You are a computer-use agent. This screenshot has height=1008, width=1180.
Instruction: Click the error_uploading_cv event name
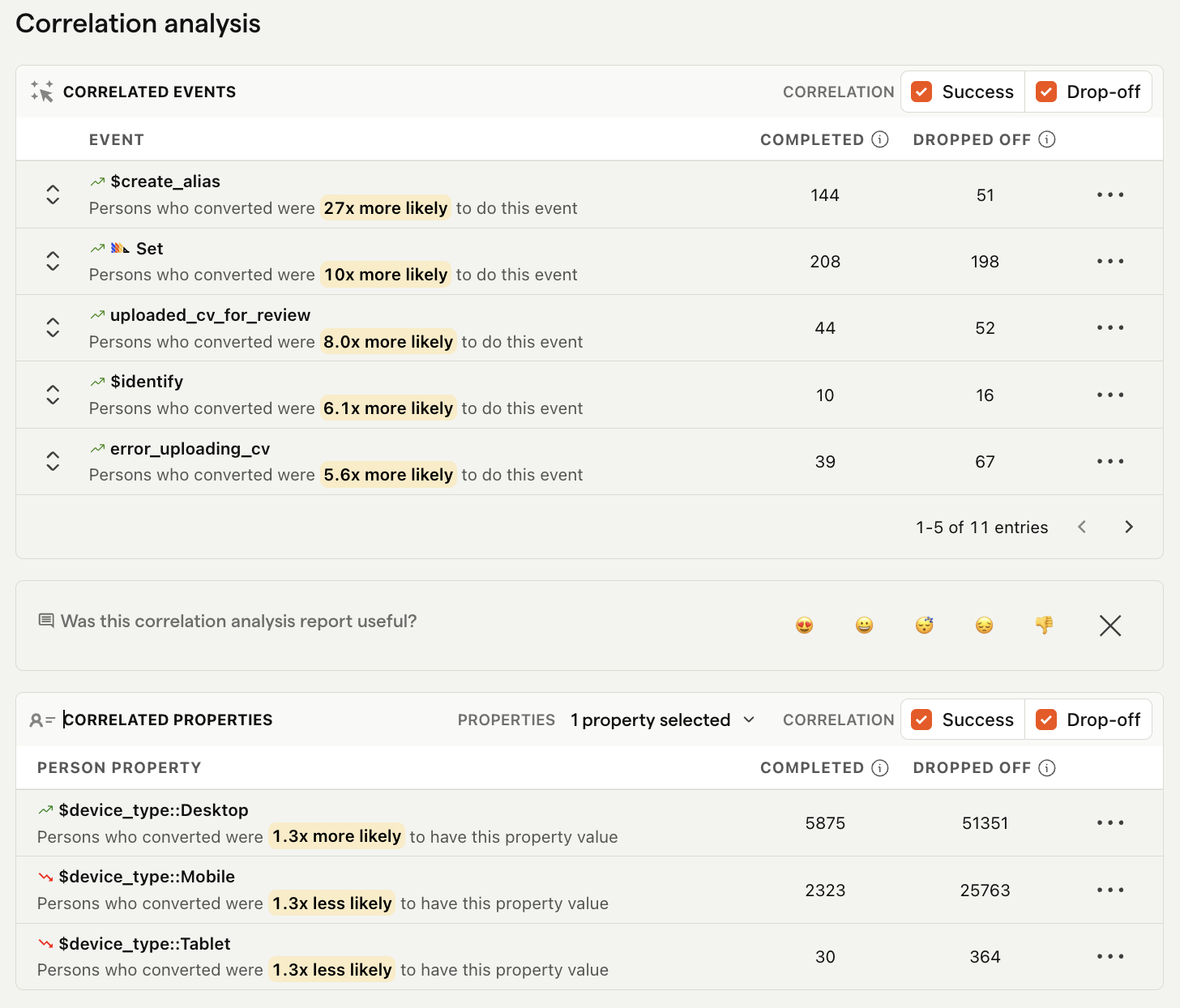tap(190, 449)
